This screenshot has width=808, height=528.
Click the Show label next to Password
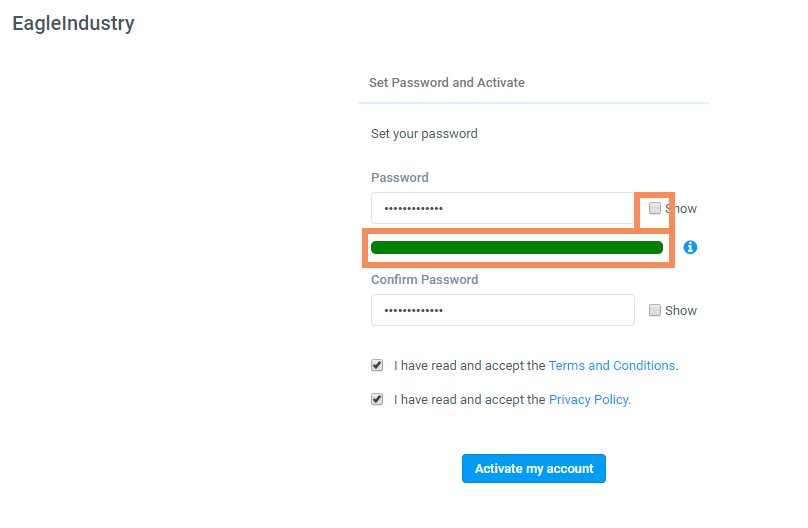pyautogui.click(x=682, y=209)
